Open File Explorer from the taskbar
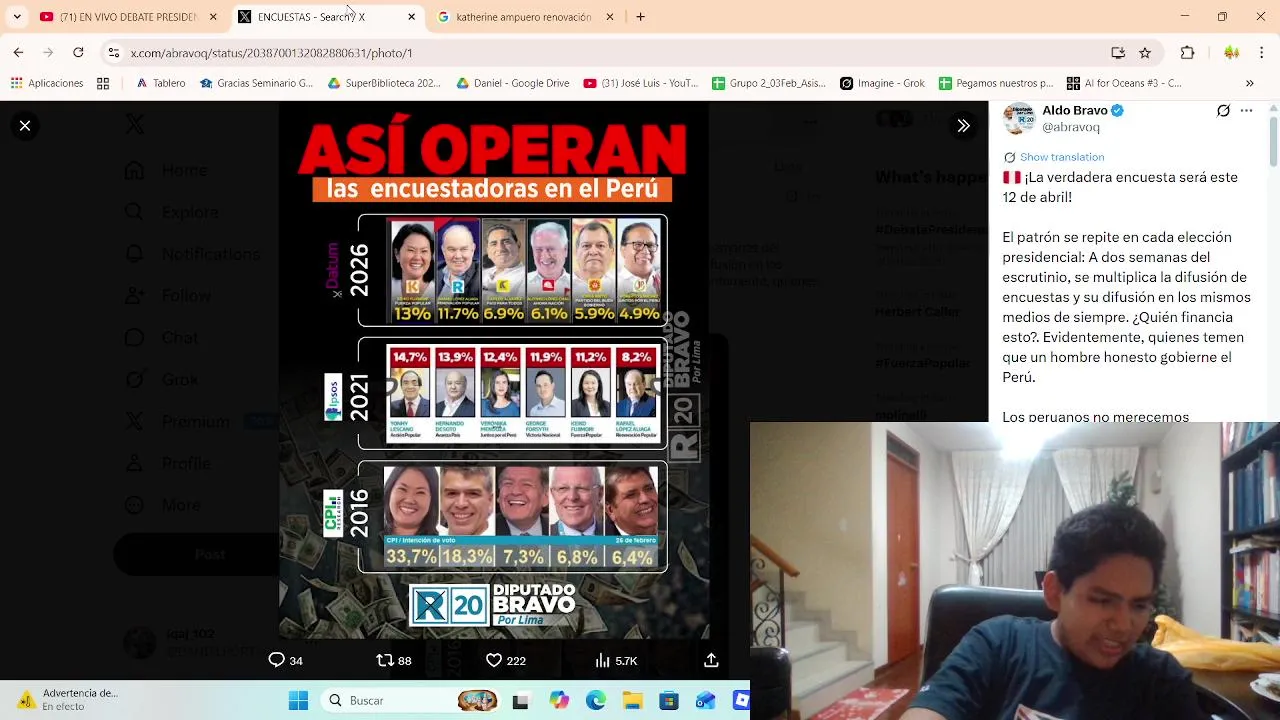Image resolution: width=1280 pixels, height=720 pixels. (x=632, y=701)
